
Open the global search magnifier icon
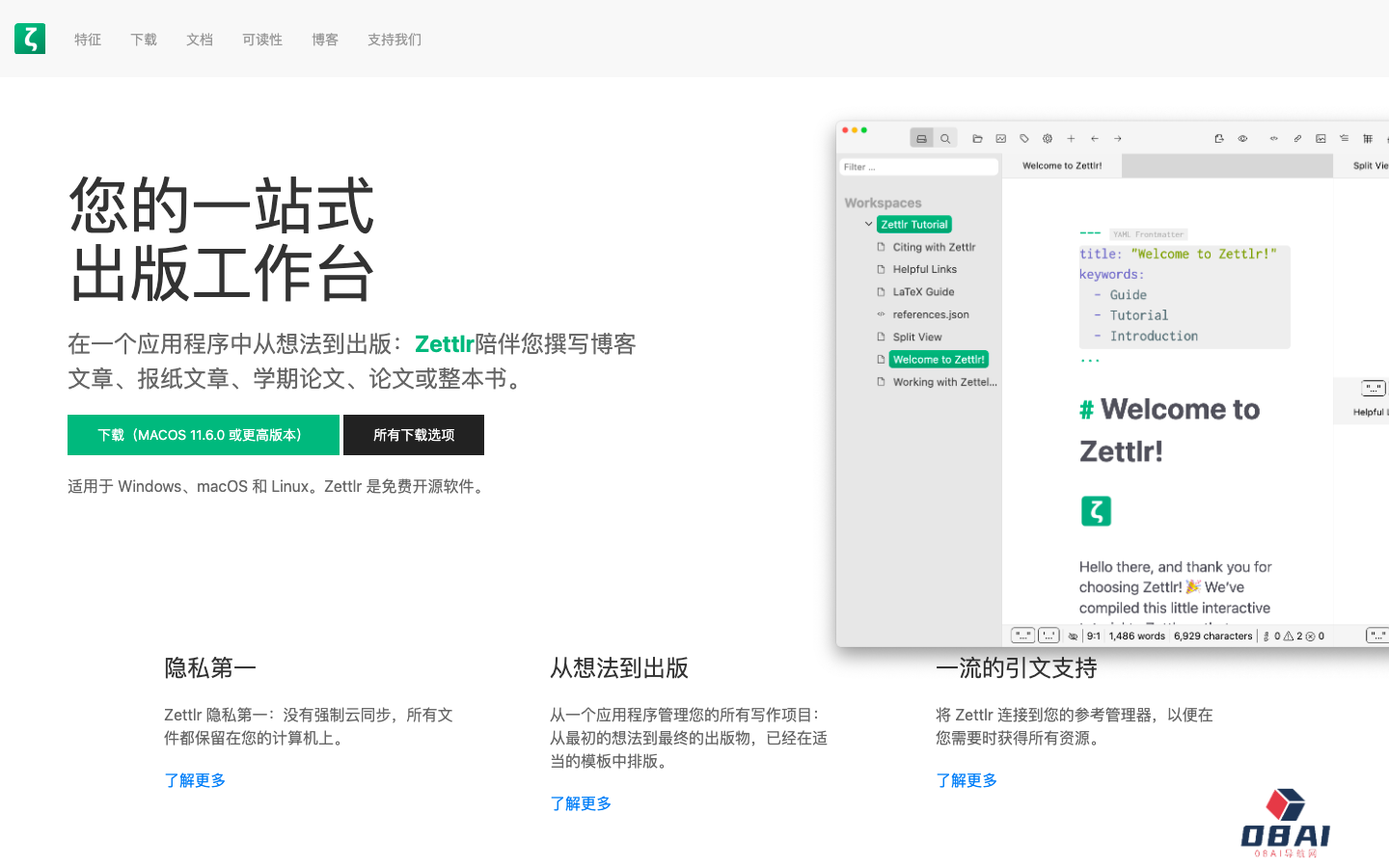point(945,138)
